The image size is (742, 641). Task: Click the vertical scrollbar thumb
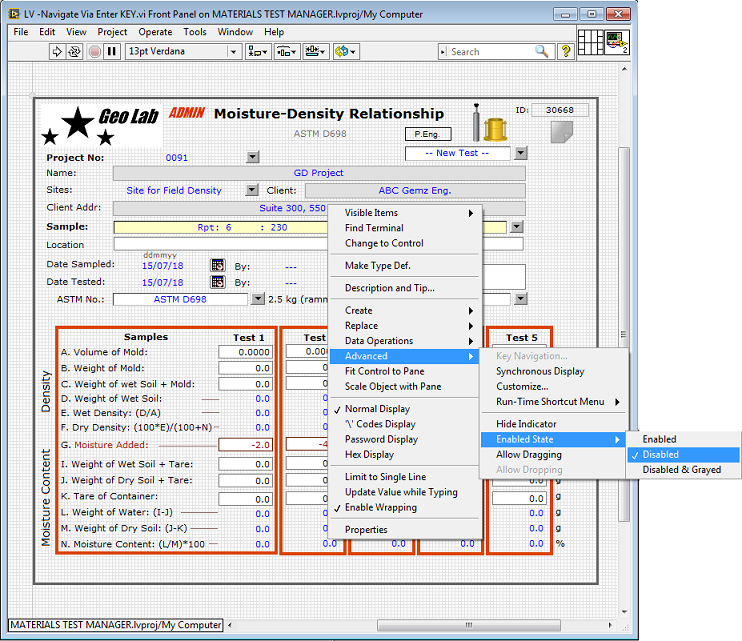point(624,334)
